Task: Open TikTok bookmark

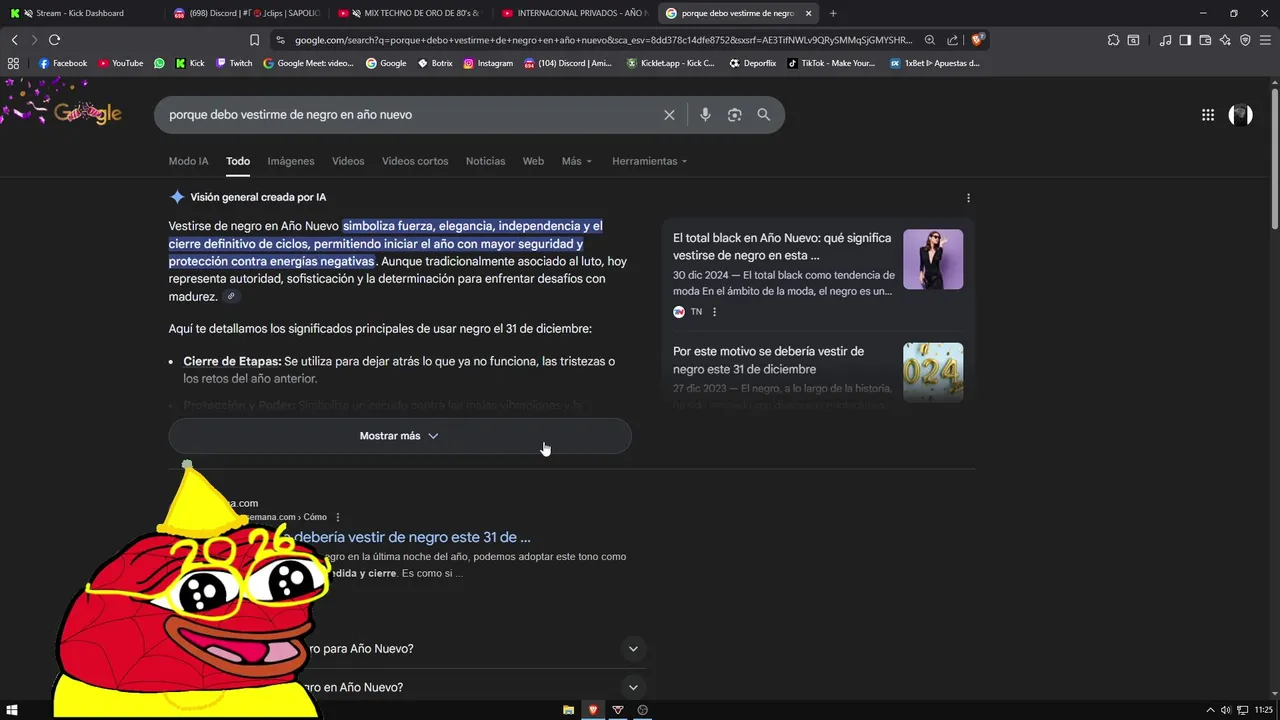Action: tap(831, 63)
